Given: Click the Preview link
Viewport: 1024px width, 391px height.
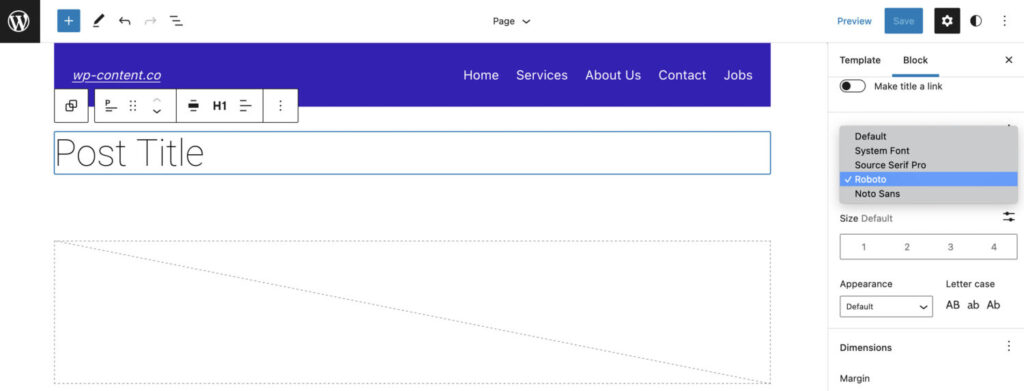Looking at the screenshot, I should [x=854, y=21].
